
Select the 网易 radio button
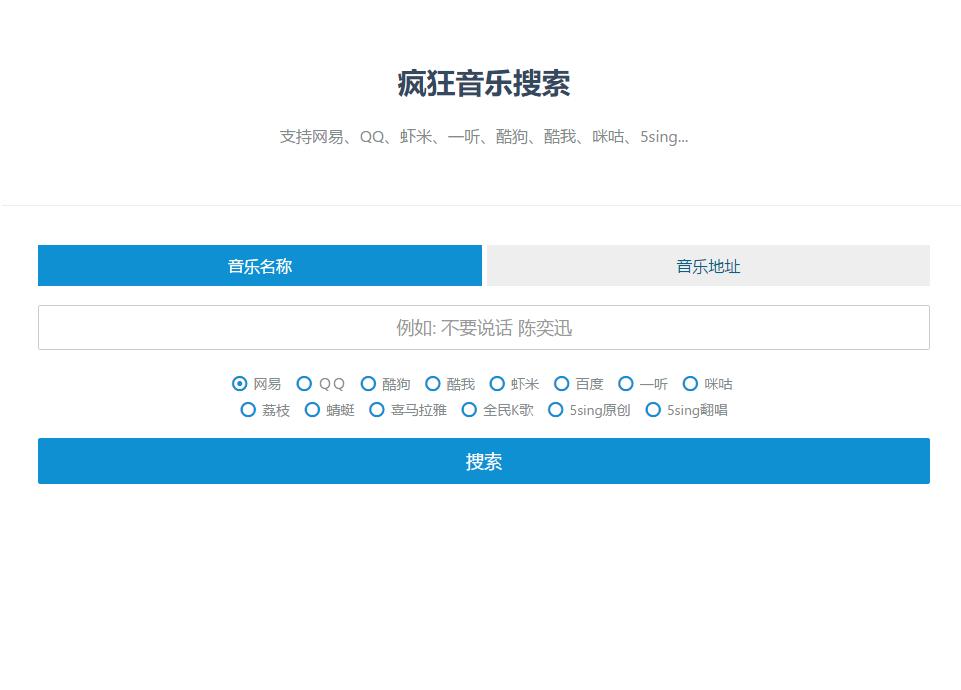pyautogui.click(x=240, y=384)
